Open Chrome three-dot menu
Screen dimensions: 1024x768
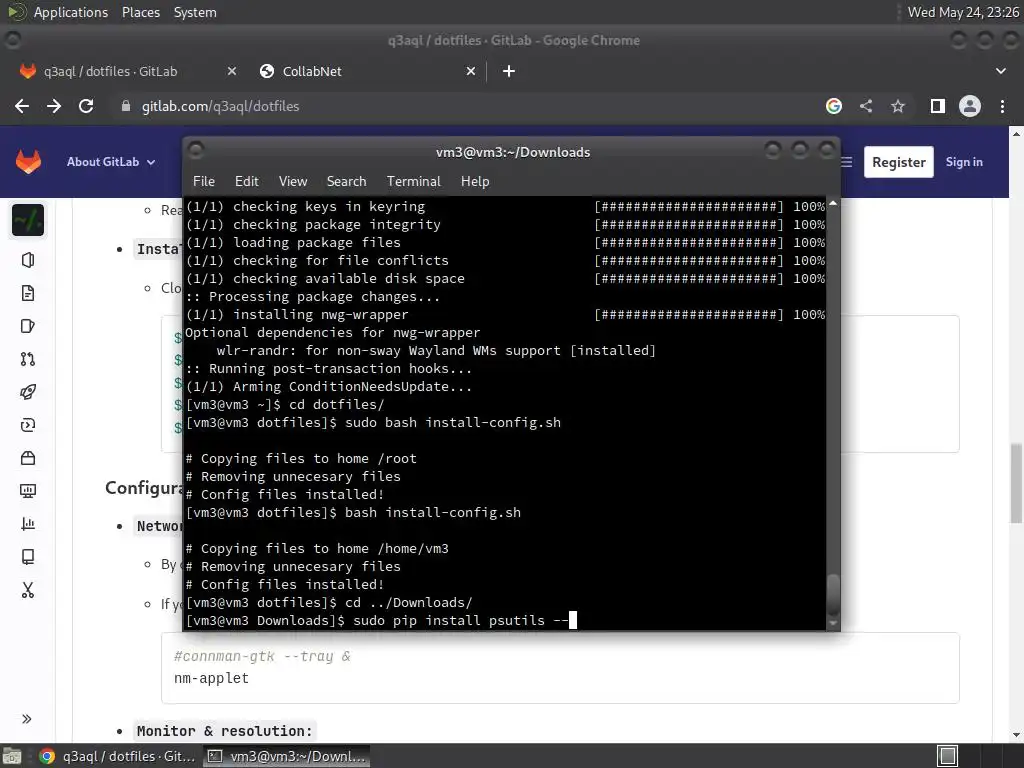1002,106
